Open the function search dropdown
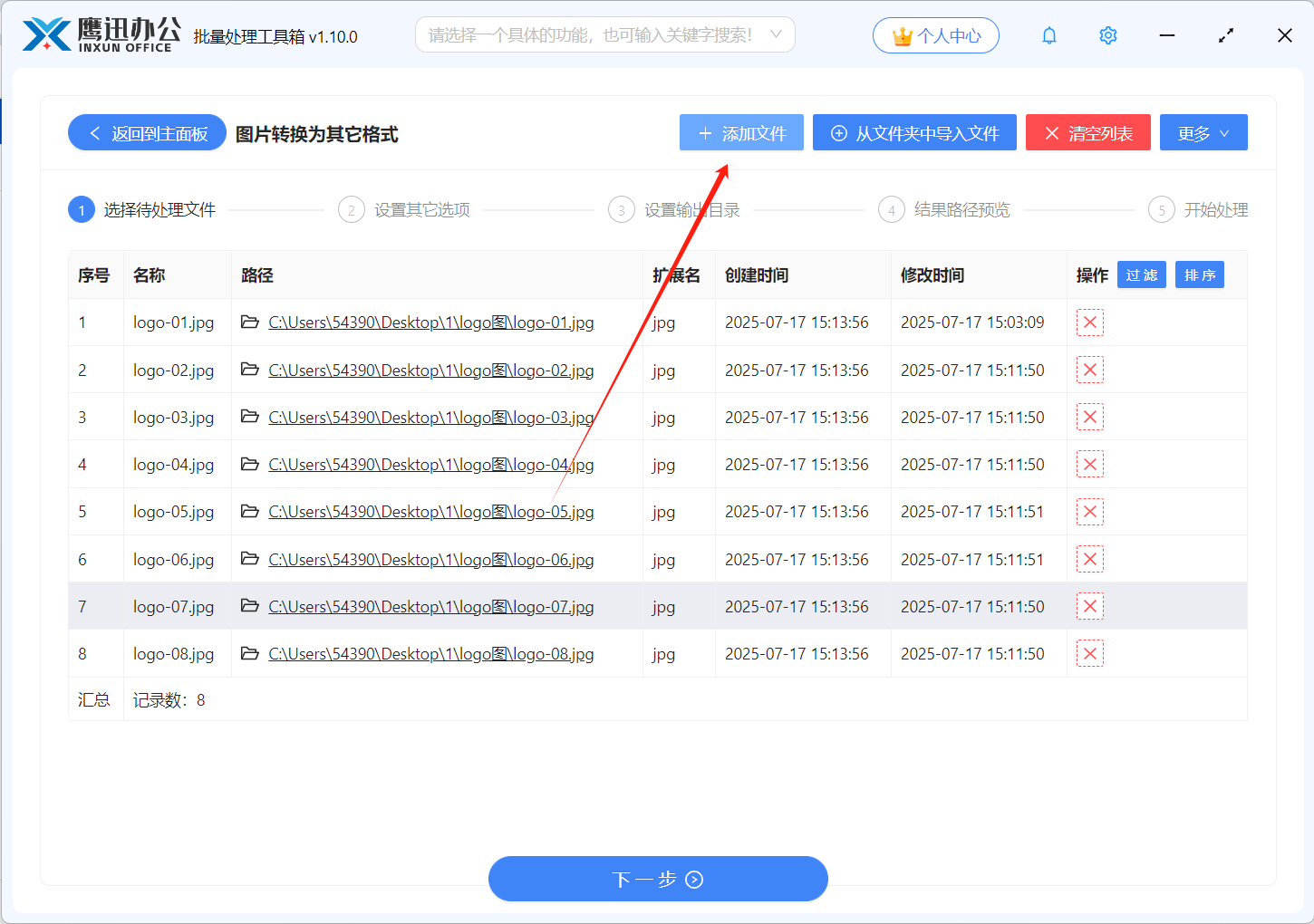 605,34
